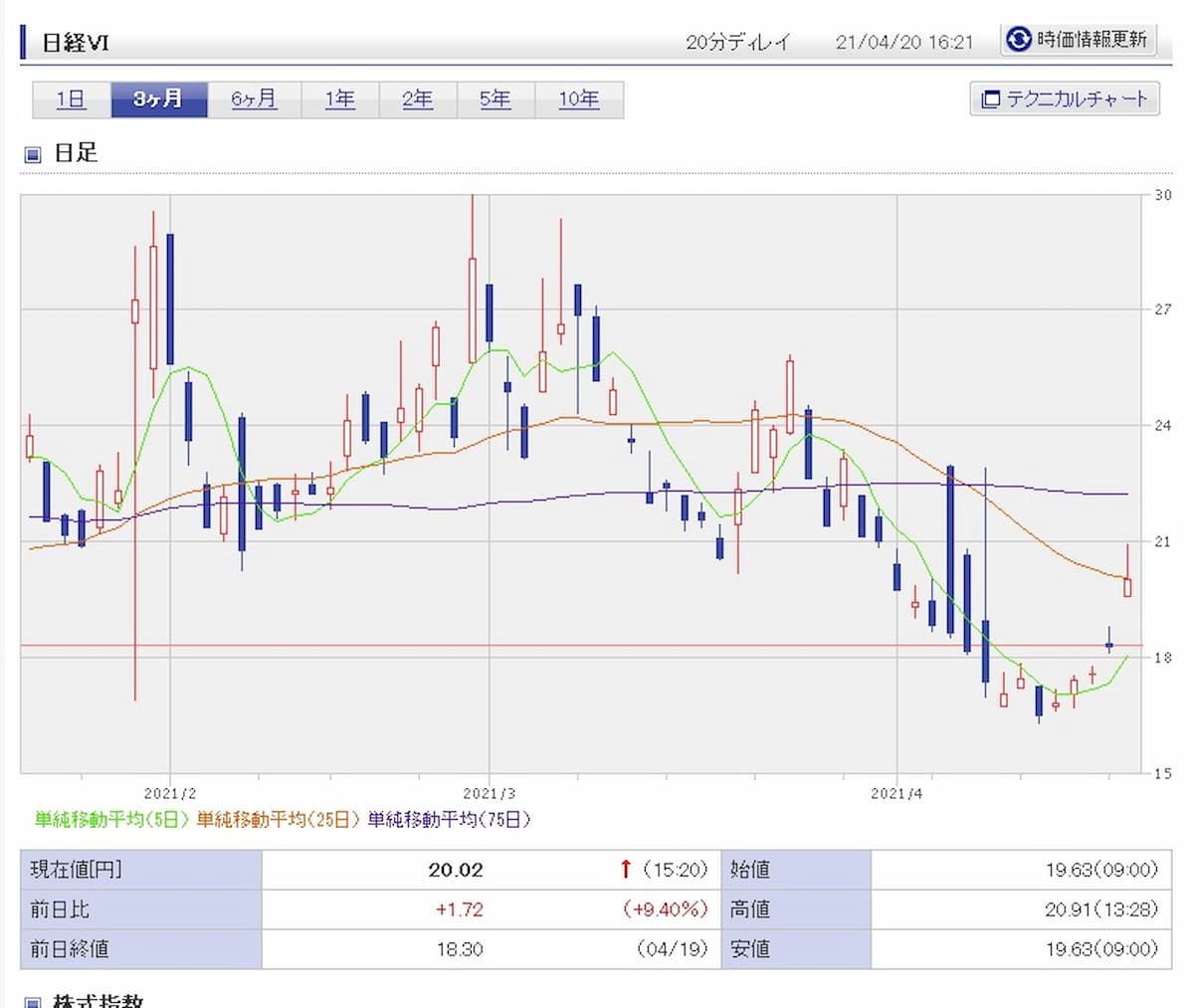1194x1008 pixels.
Task: Click the current value 20.02 cell
Action: click(x=456, y=870)
